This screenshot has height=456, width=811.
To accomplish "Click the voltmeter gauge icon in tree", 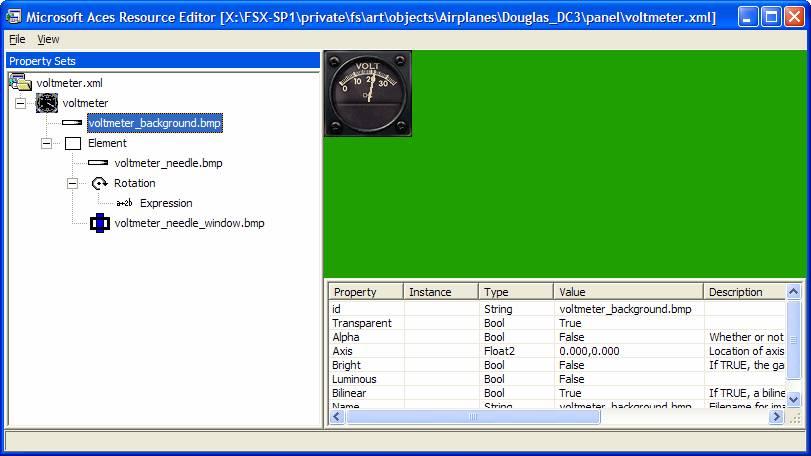I will pyautogui.click(x=47, y=103).
